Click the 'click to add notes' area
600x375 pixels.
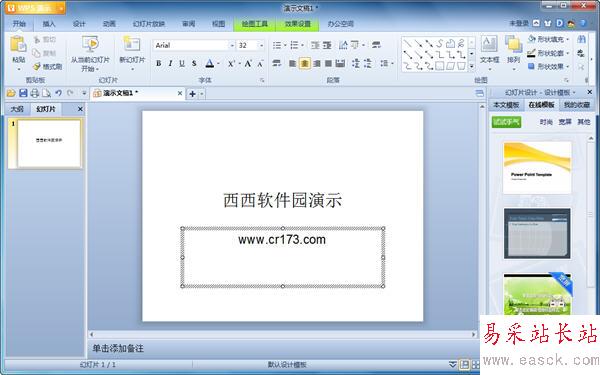click(x=118, y=348)
